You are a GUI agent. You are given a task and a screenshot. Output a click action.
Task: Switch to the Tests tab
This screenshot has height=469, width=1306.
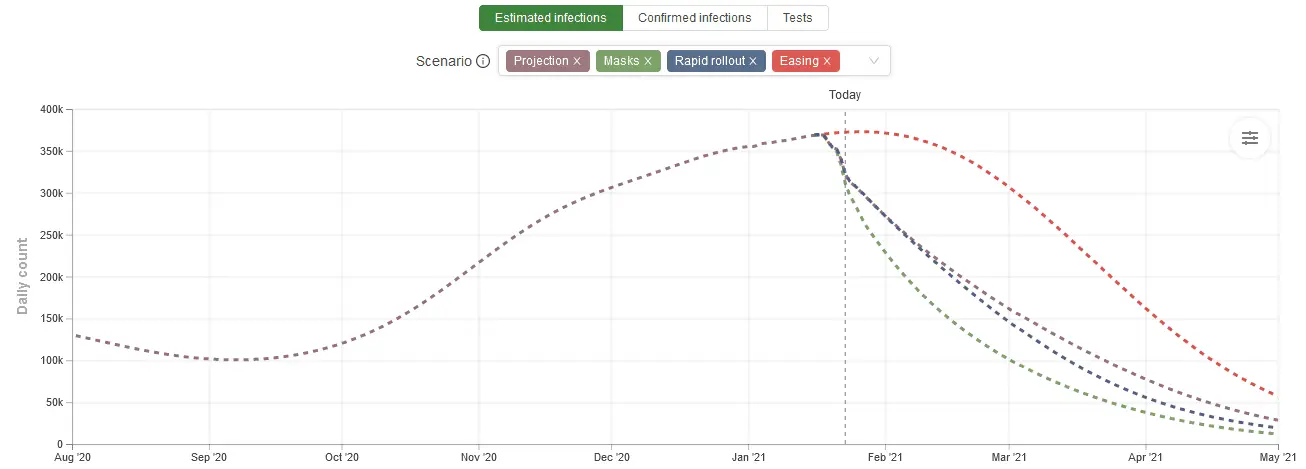coord(797,18)
